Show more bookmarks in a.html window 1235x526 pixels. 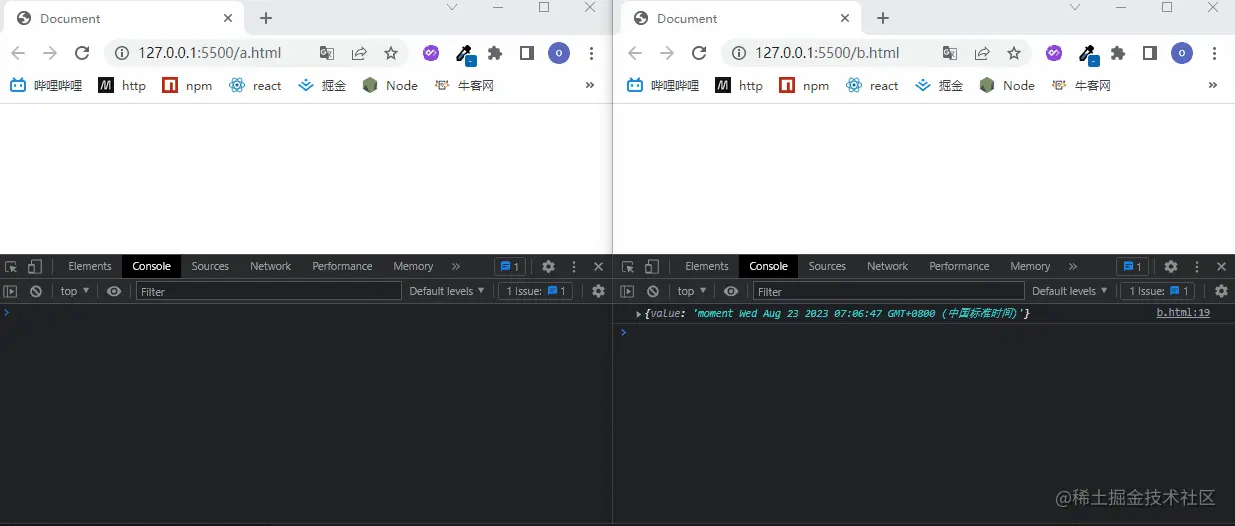point(590,85)
